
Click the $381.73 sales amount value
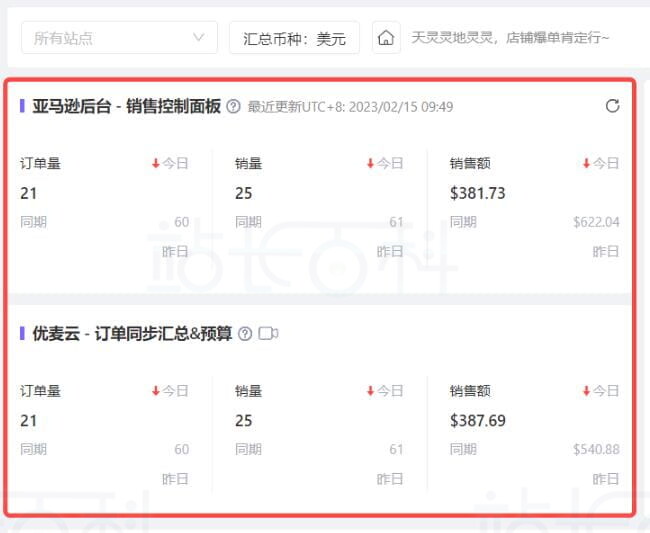pyautogui.click(x=478, y=193)
